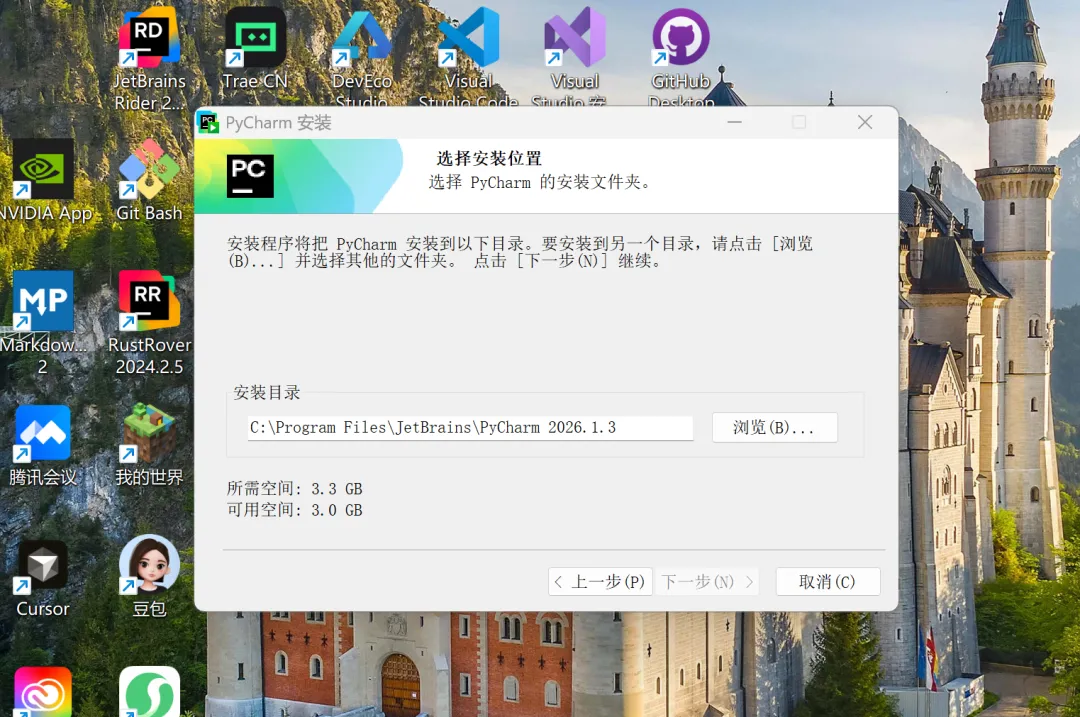Viewport: 1080px width, 717px height.
Task: Launch RustRover 2024.2.5 shortcut
Action: [x=149, y=322]
